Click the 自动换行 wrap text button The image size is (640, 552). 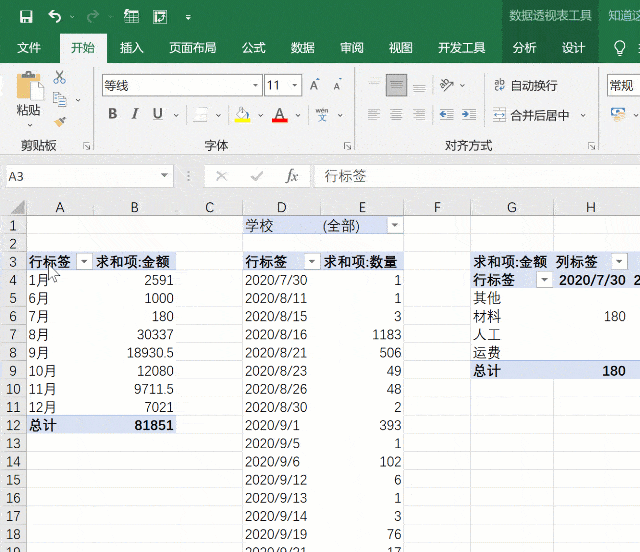[x=524, y=86]
